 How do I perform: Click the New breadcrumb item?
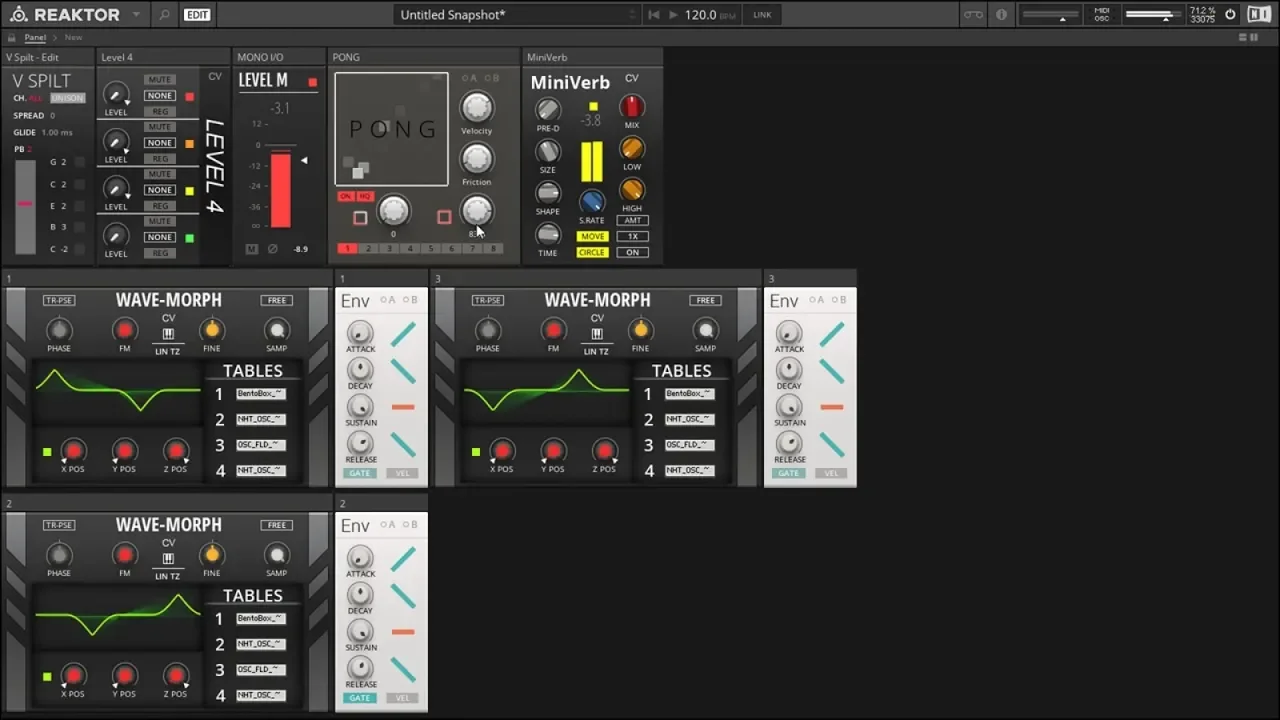click(73, 37)
